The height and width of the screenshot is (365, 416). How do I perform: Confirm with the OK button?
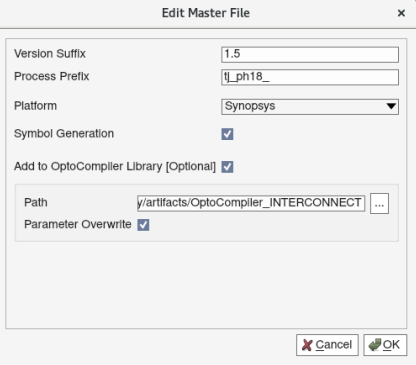click(x=385, y=345)
